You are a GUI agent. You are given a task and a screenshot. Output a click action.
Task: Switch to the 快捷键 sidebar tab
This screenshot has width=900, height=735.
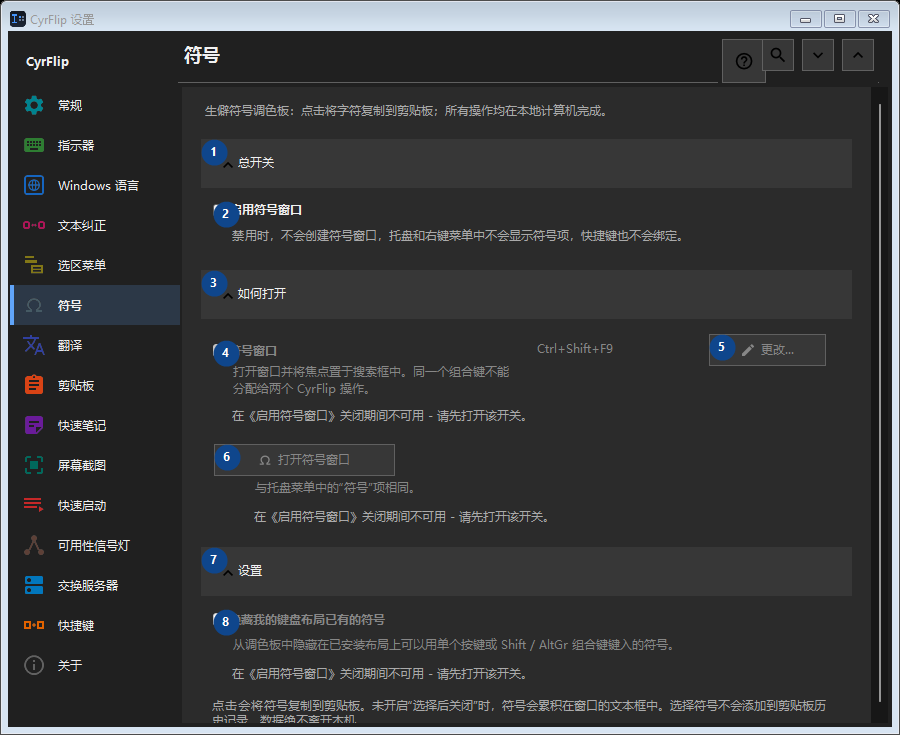(95, 625)
